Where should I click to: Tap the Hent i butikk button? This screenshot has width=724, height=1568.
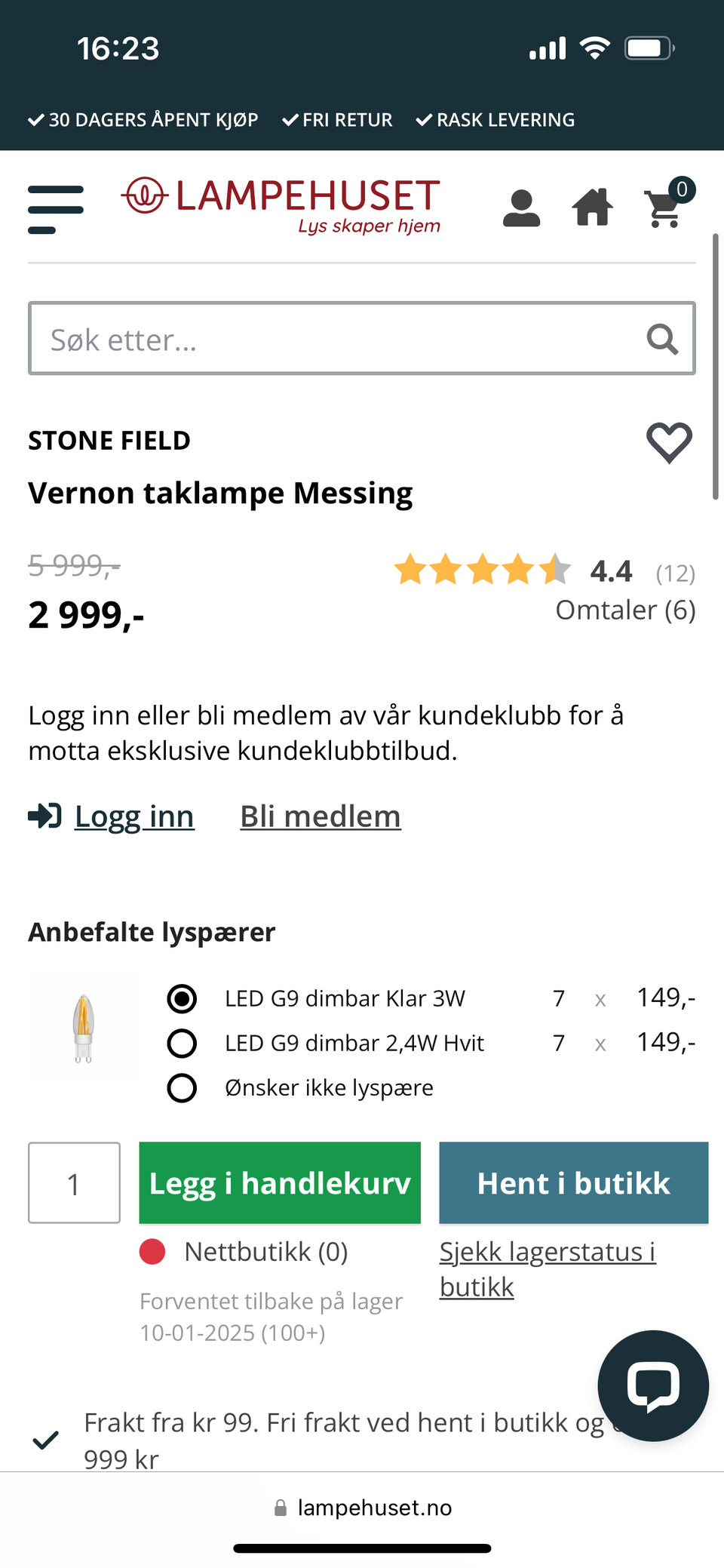tap(574, 1182)
